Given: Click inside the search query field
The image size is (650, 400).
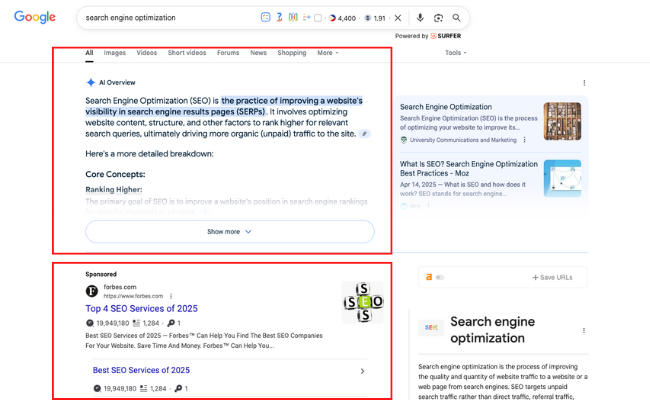Looking at the screenshot, I should [x=166, y=17].
